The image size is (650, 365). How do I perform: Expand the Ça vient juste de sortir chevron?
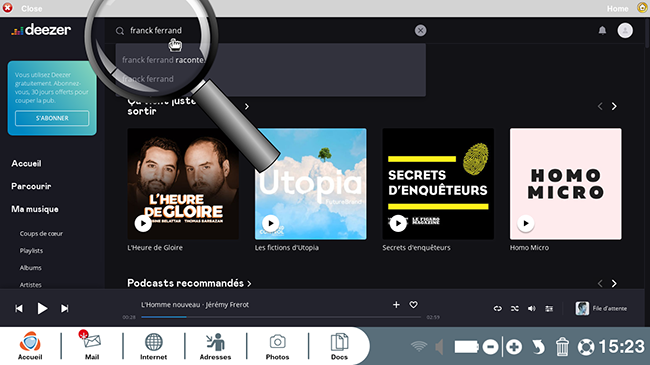247,107
